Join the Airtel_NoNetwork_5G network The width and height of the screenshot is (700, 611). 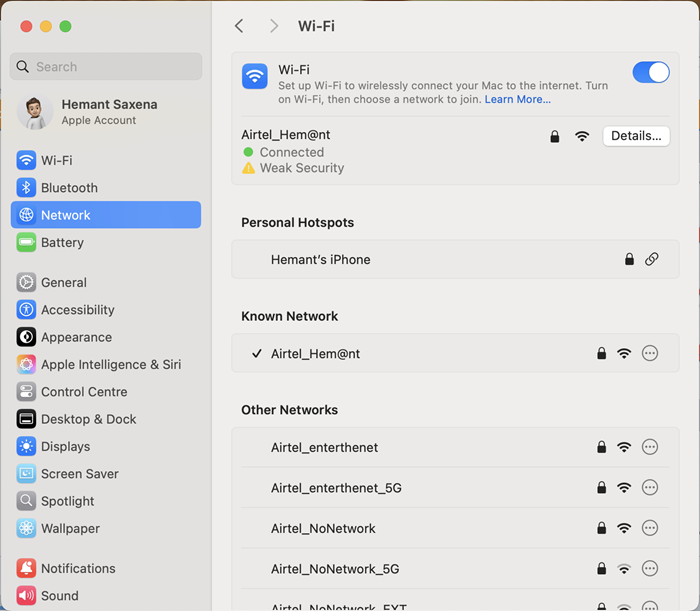tap(455, 569)
